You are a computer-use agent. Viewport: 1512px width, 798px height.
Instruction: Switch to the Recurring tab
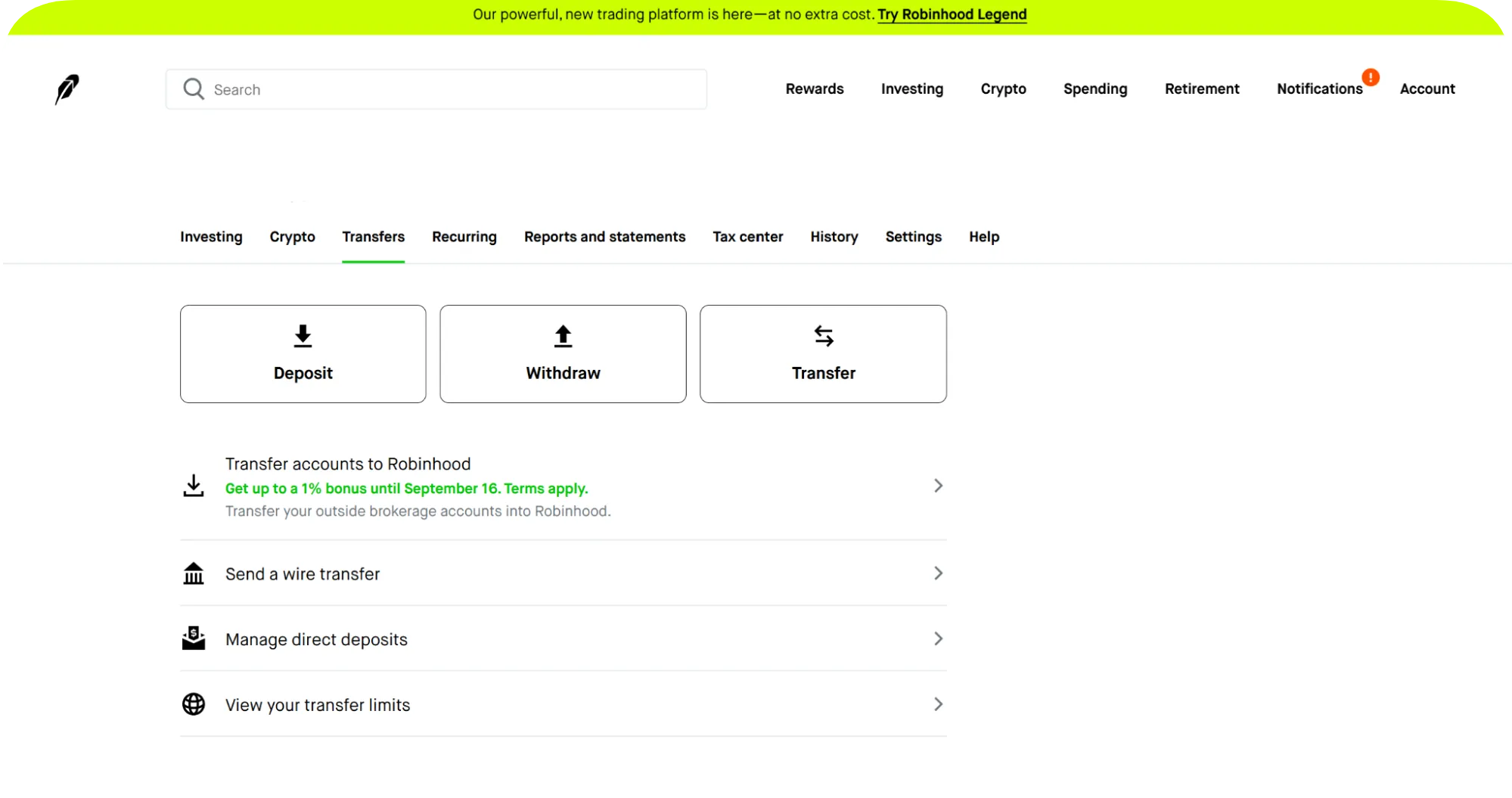point(464,237)
